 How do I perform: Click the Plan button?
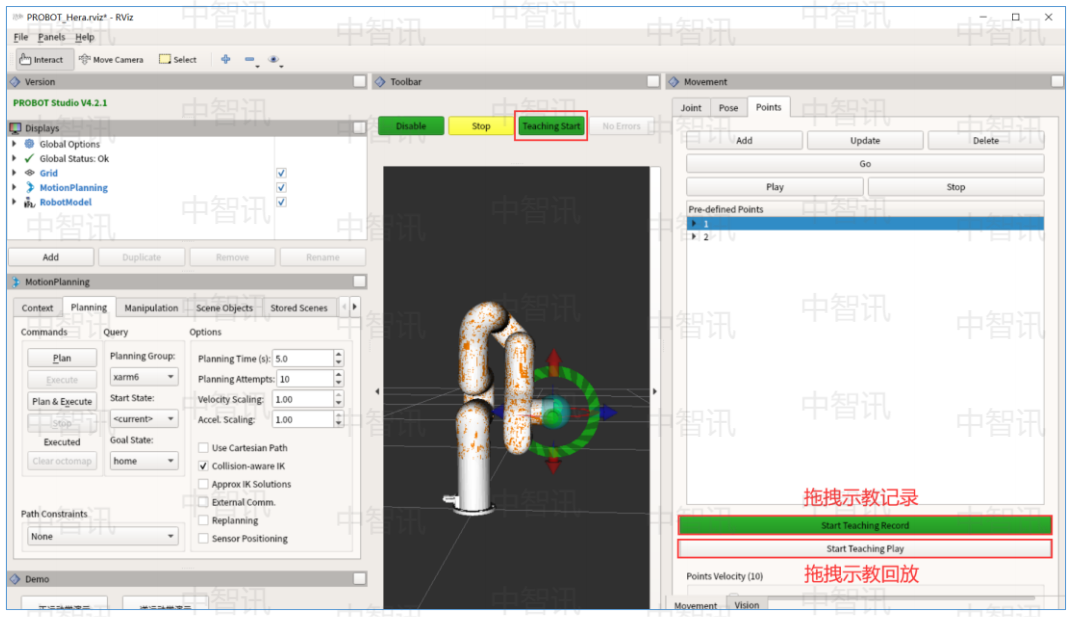click(61, 358)
